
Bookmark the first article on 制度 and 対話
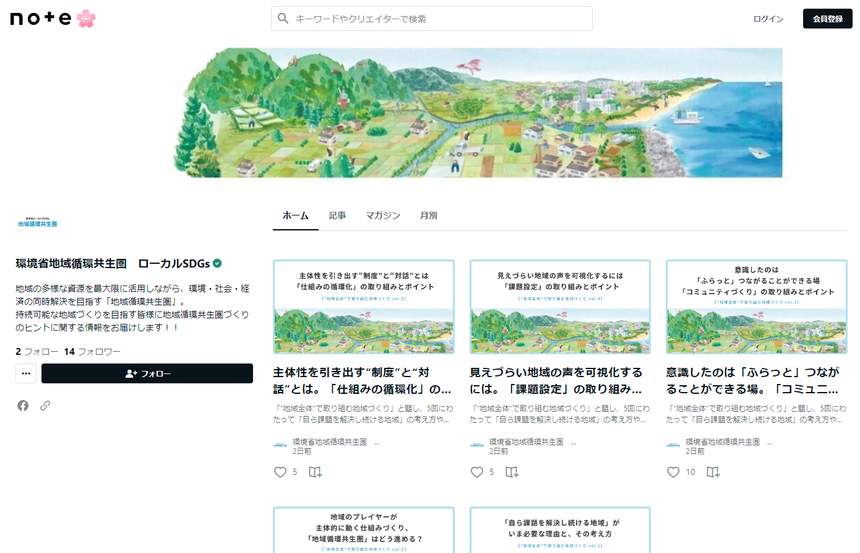click(315, 472)
